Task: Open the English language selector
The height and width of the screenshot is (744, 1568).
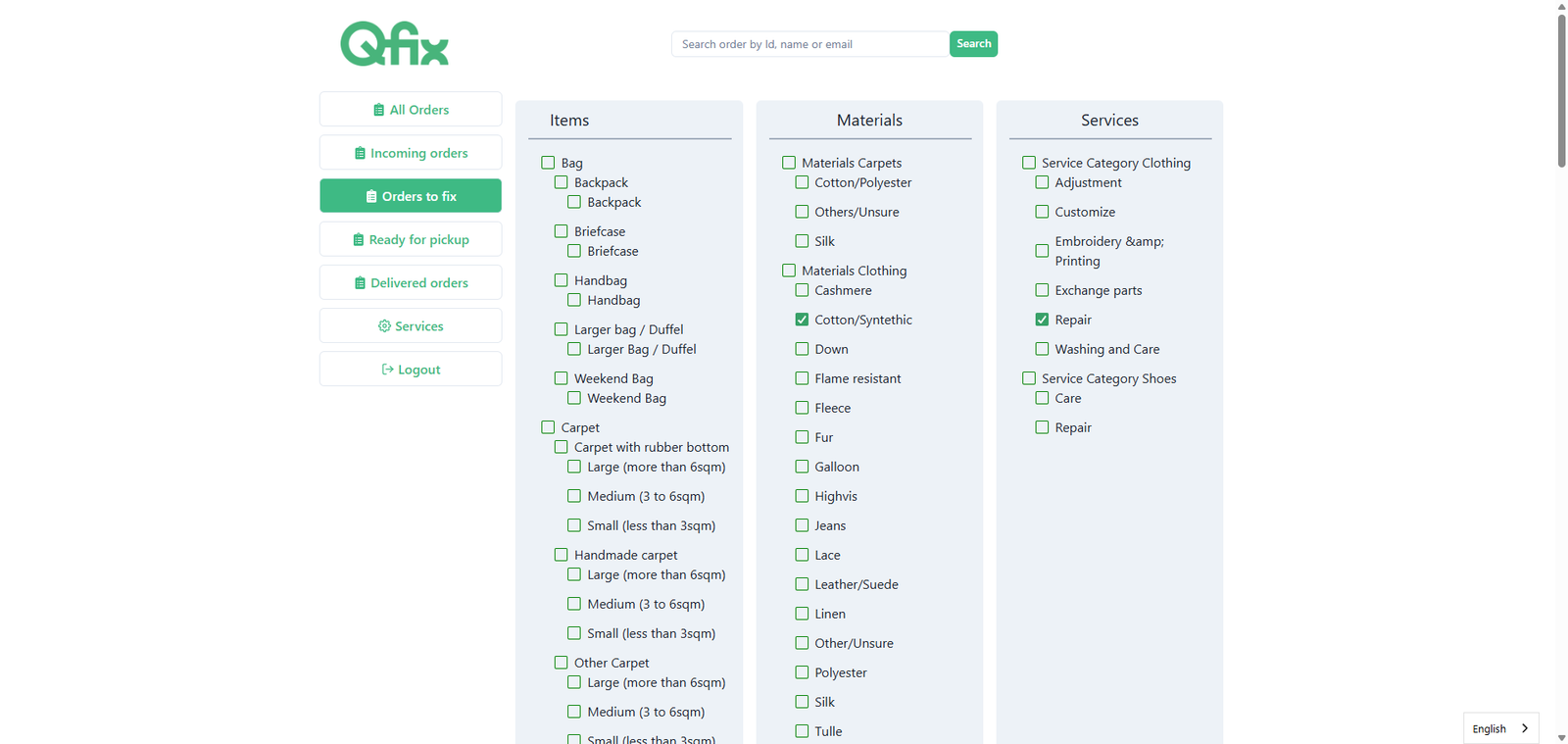Action: click(1499, 728)
